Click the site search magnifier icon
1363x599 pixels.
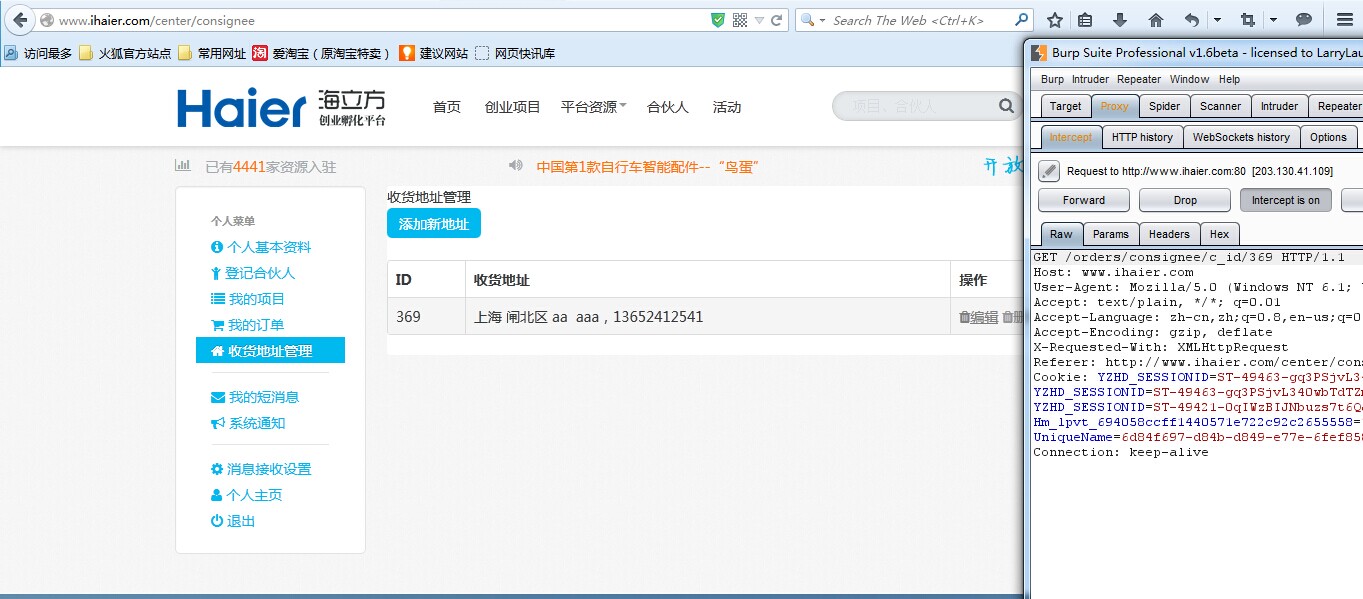click(x=1006, y=106)
